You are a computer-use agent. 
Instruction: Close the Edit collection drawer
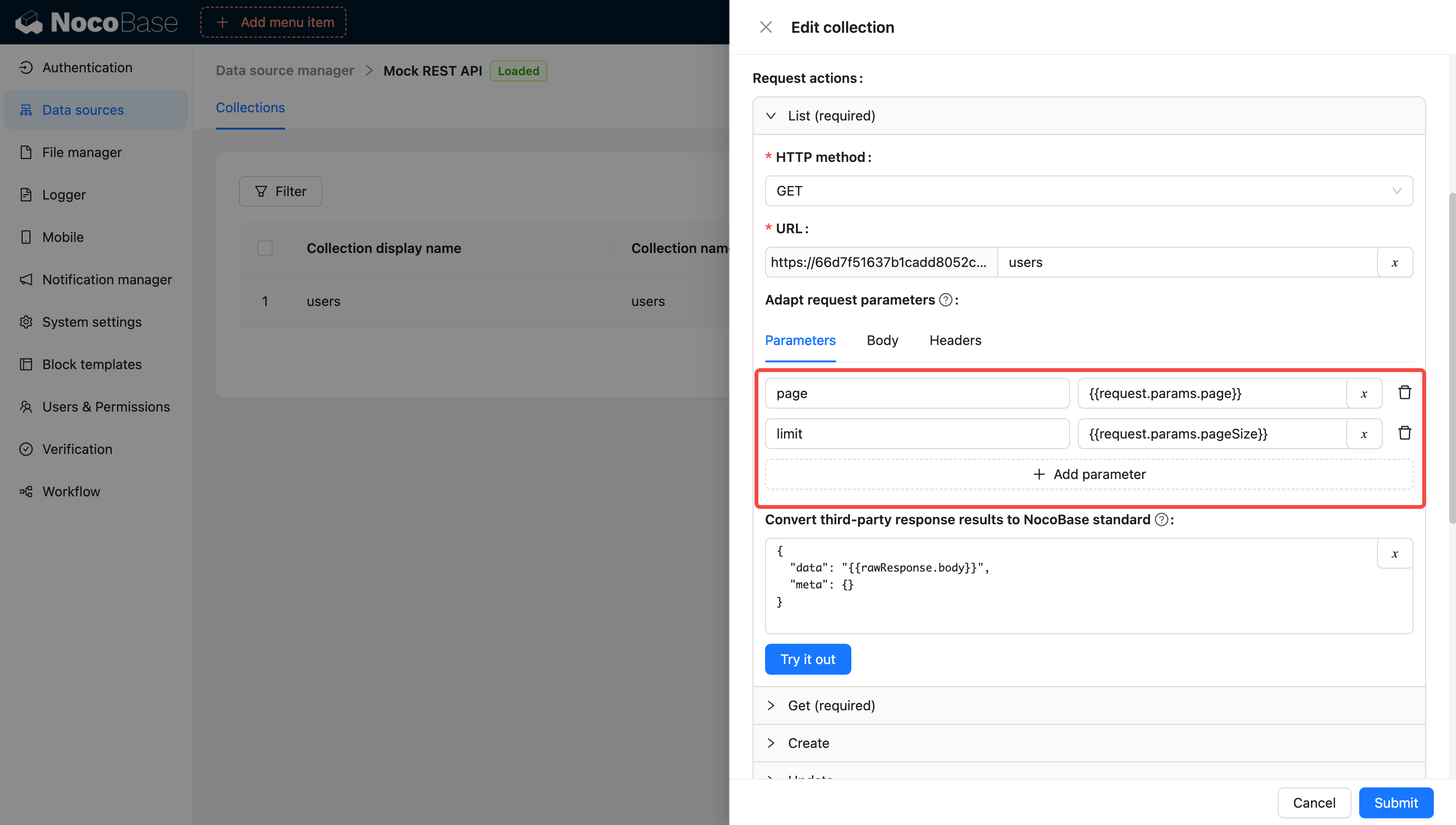pyautogui.click(x=766, y=27)
